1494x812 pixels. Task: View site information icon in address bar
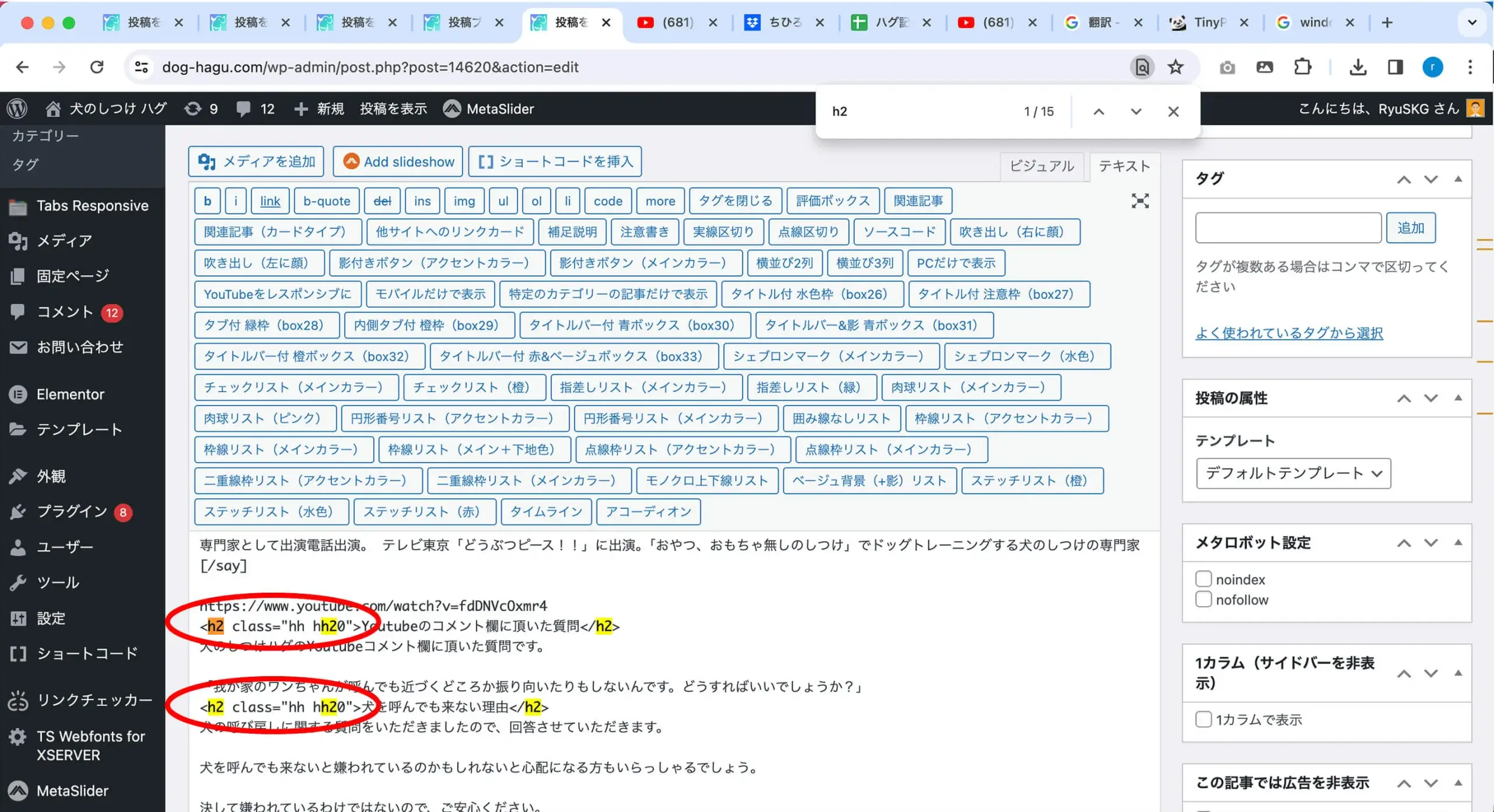coord(141,67)
